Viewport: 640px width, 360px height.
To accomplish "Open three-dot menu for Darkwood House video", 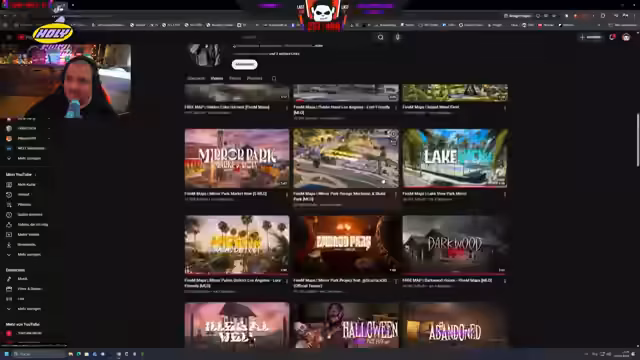I will tap(505, 281).
